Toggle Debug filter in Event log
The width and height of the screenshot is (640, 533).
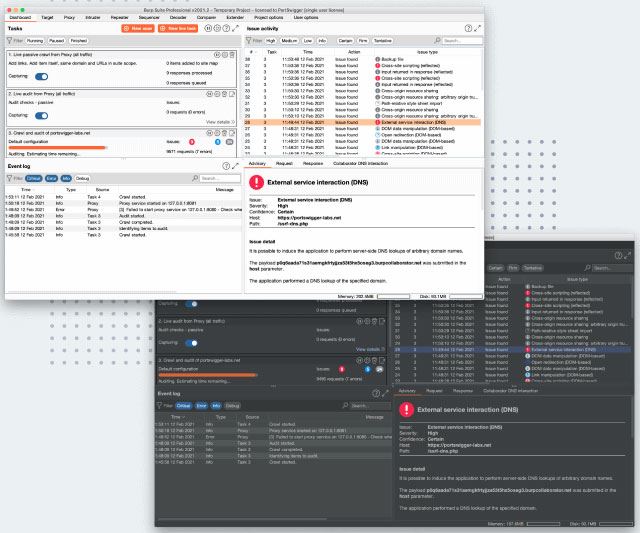[82, 178]
